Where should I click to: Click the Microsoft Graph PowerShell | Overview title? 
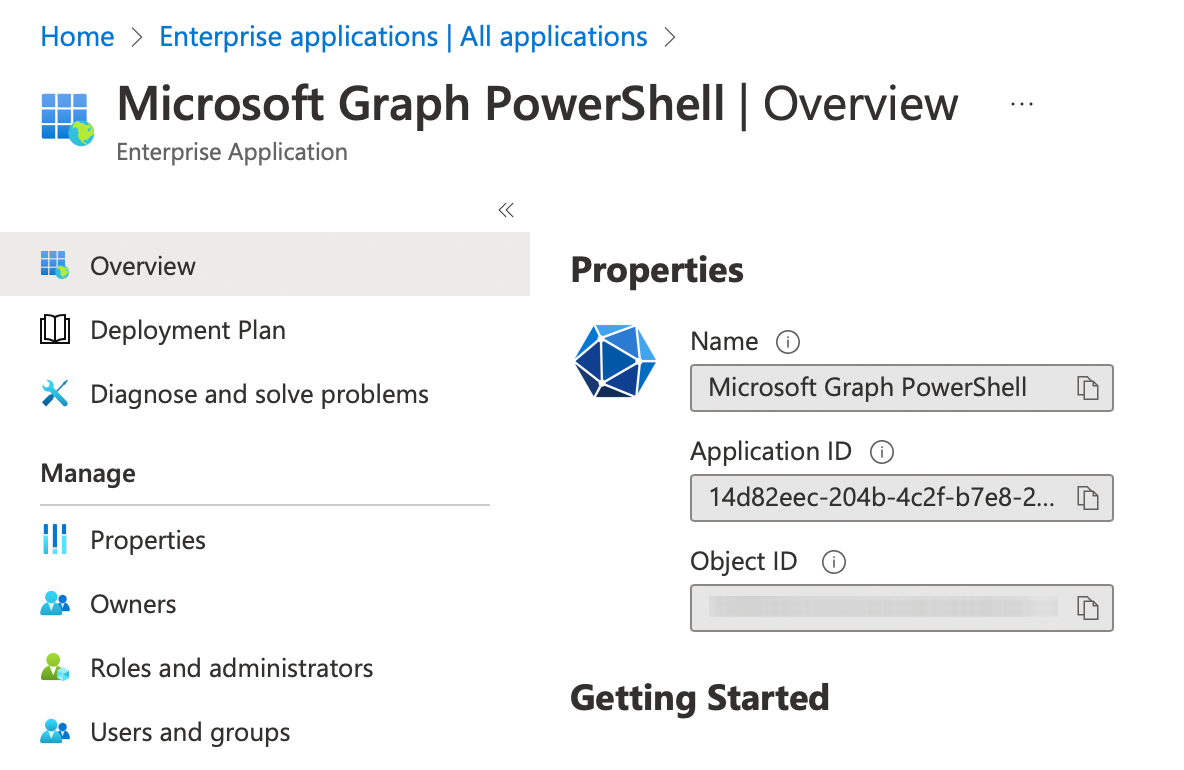point(538,103)
